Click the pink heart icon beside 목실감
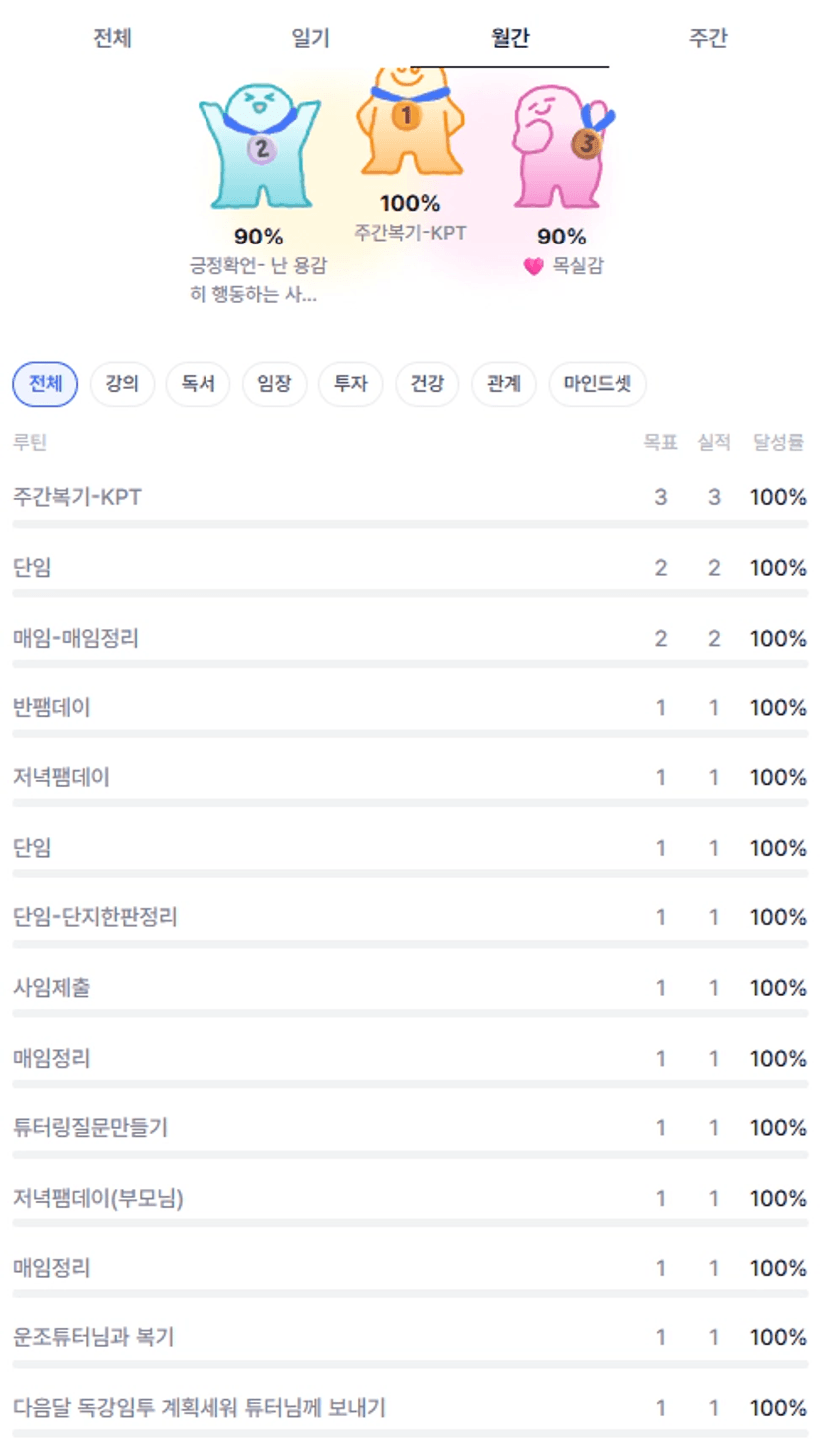The height and width of the screenshot is (1456, 825). (x=534, y=267)
